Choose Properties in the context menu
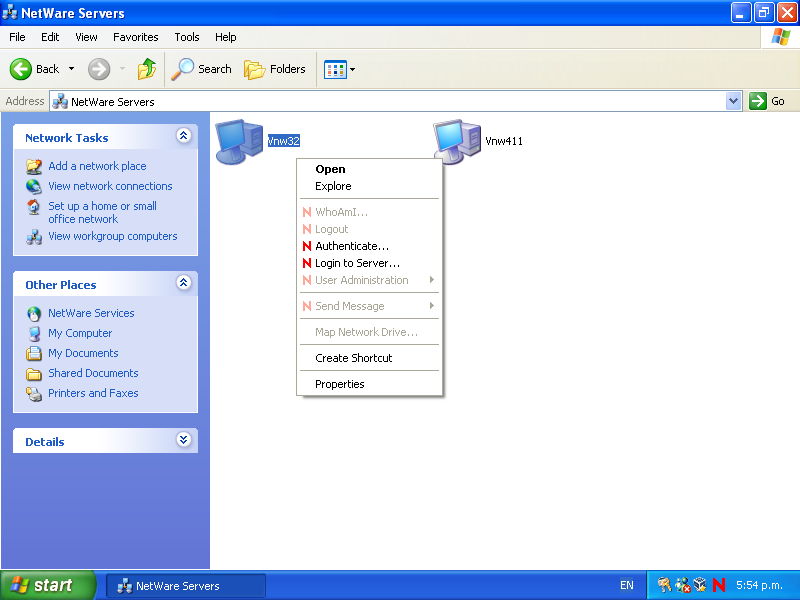800x600 pixels. (369, 384)
